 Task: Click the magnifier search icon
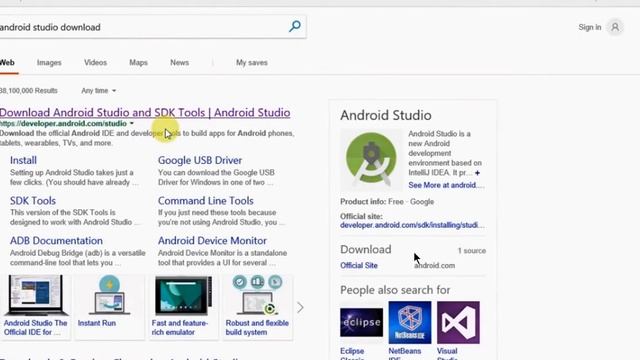pos(294,27)
